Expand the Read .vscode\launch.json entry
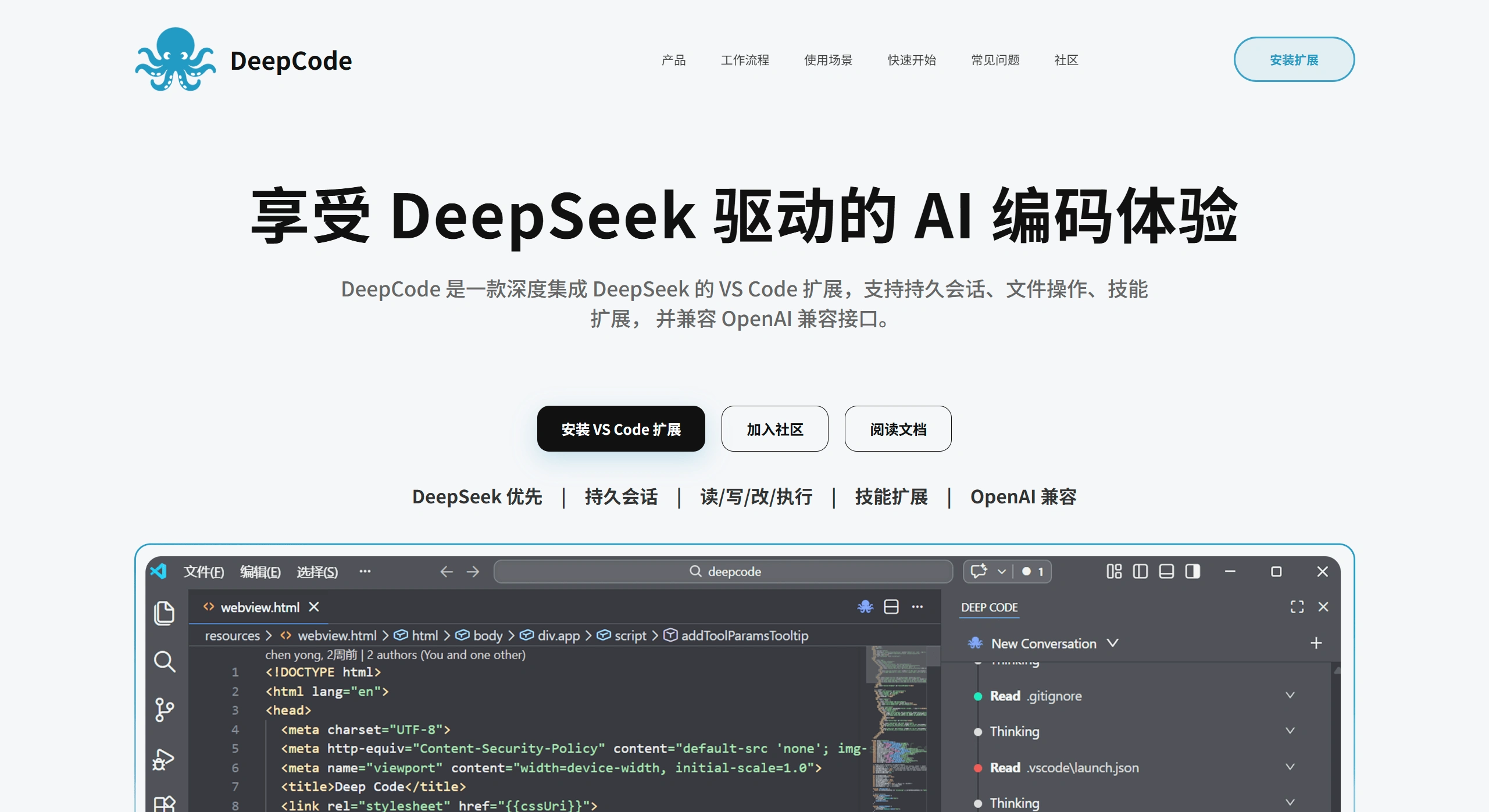The width and height of the screenshot is (1489, 812). click(x=1290, y=767)
